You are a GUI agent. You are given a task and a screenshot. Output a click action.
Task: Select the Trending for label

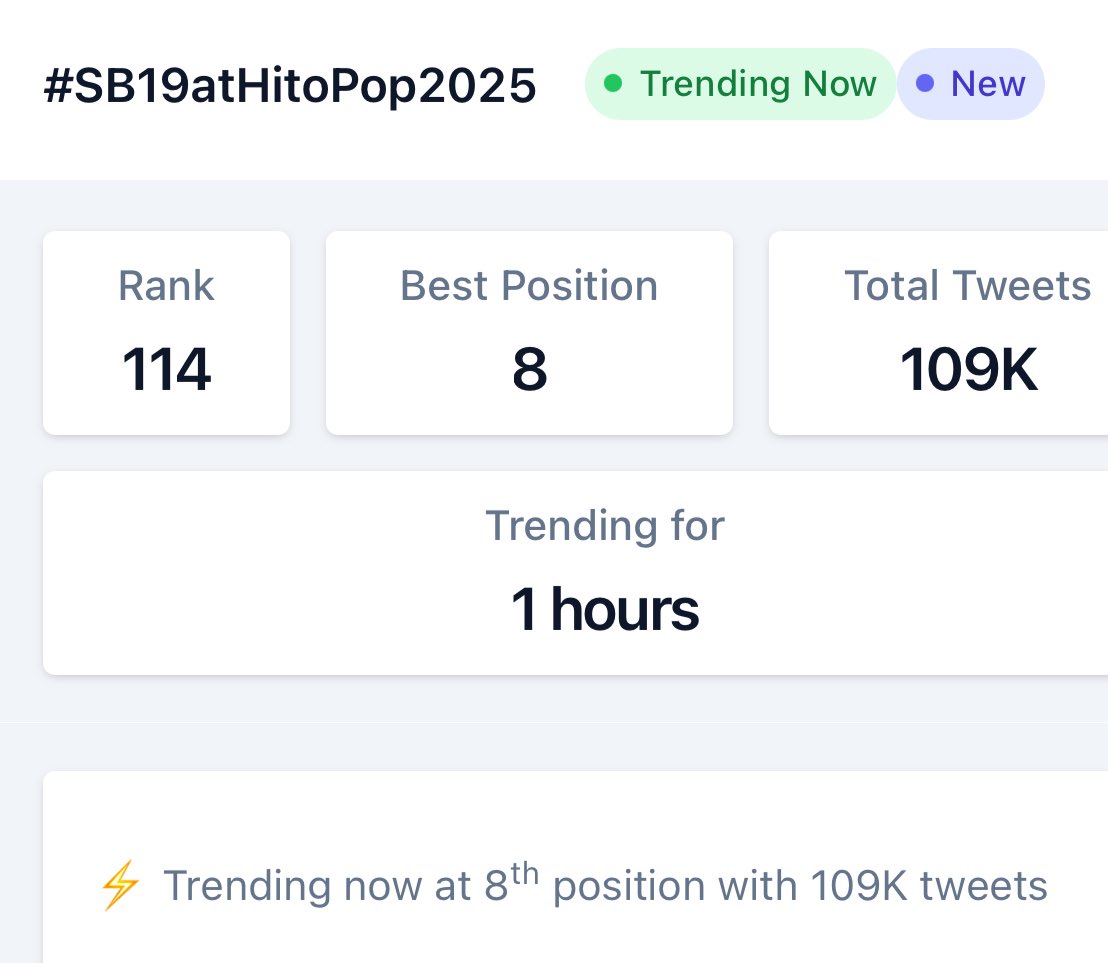tap(605, 526)
